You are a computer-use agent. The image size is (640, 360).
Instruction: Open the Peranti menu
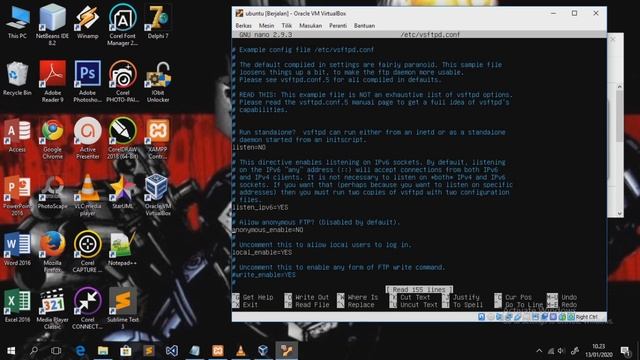pyautogui.click(x=338, y=25)
